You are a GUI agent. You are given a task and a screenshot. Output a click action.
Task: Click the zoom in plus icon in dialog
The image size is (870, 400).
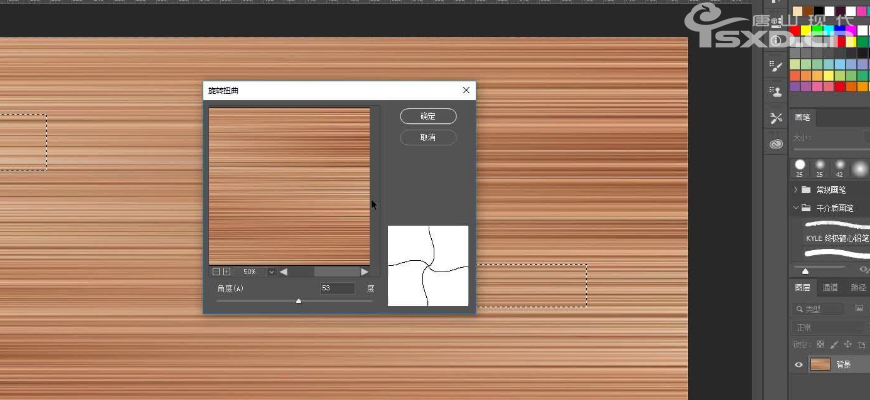click(227, 271)
